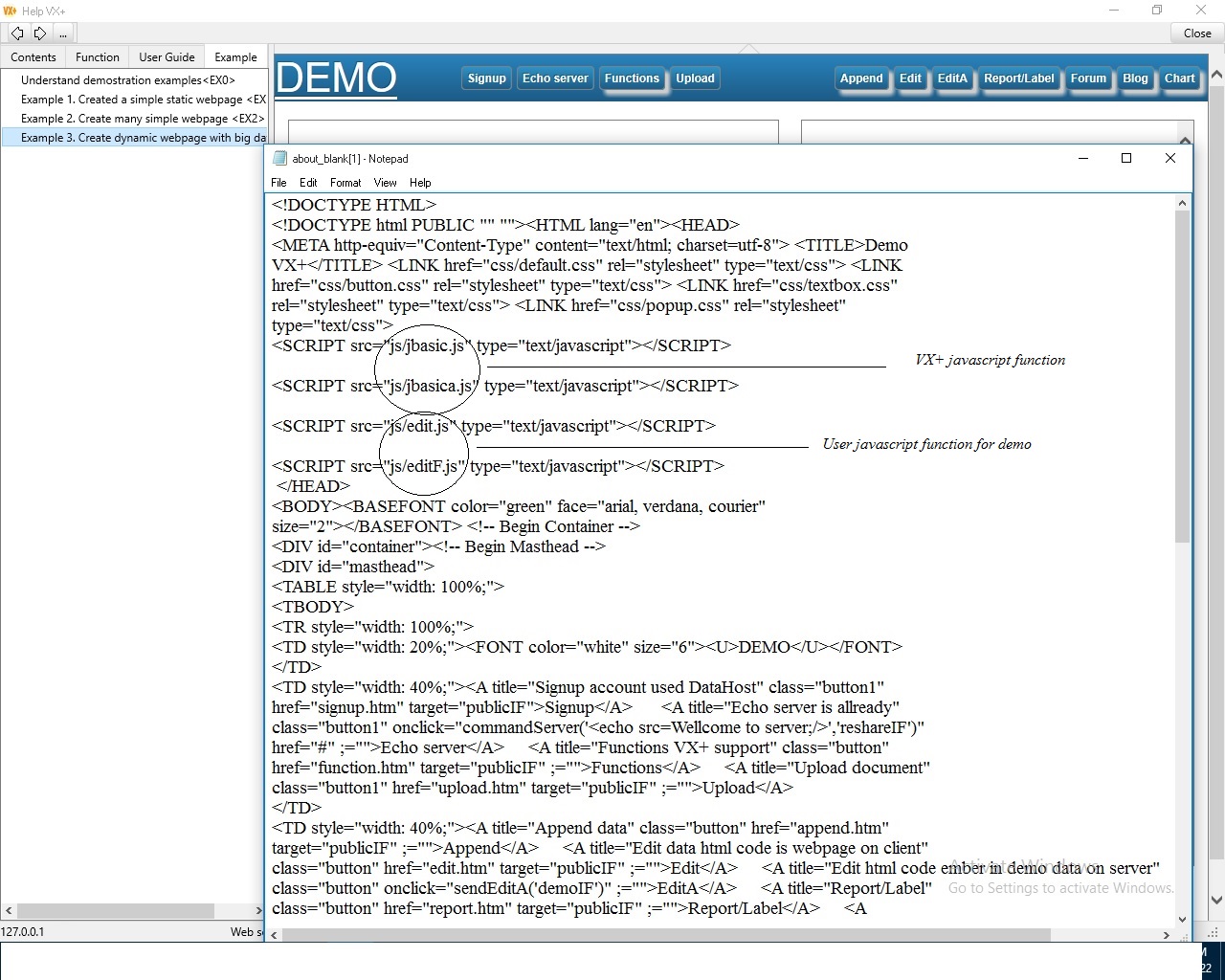The image size is (1225, 980).
Task: Click the Echo server button
Action: click(x=555, y=78)
